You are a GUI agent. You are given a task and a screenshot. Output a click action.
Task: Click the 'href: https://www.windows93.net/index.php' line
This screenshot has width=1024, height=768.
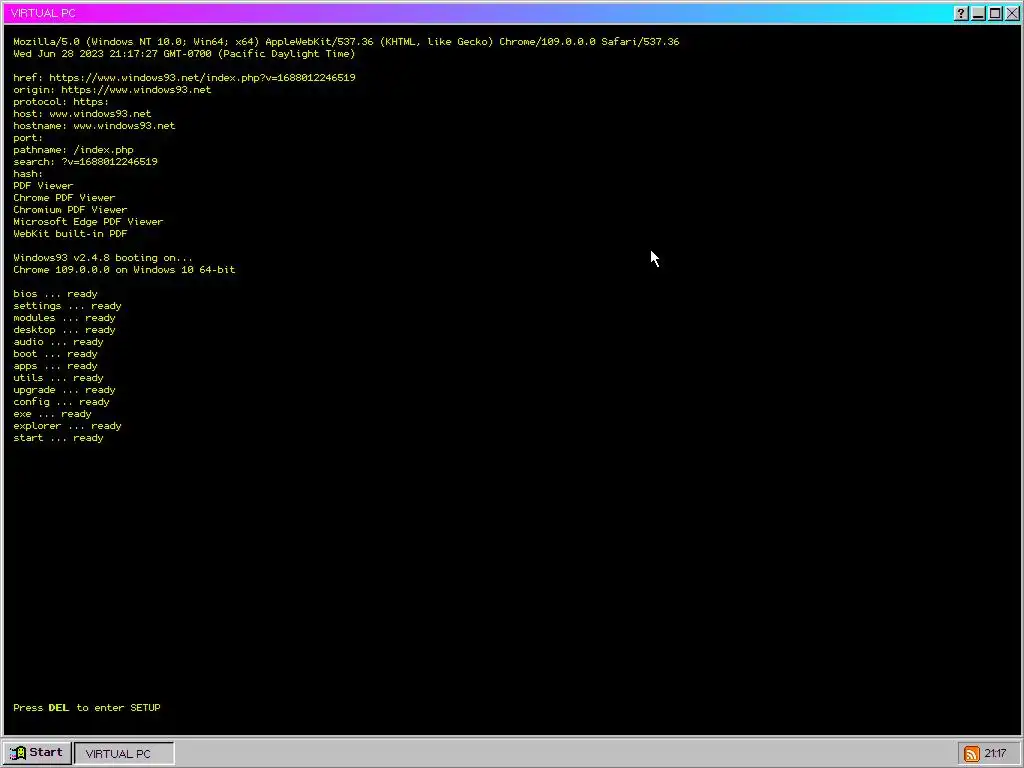click(184, 78)
